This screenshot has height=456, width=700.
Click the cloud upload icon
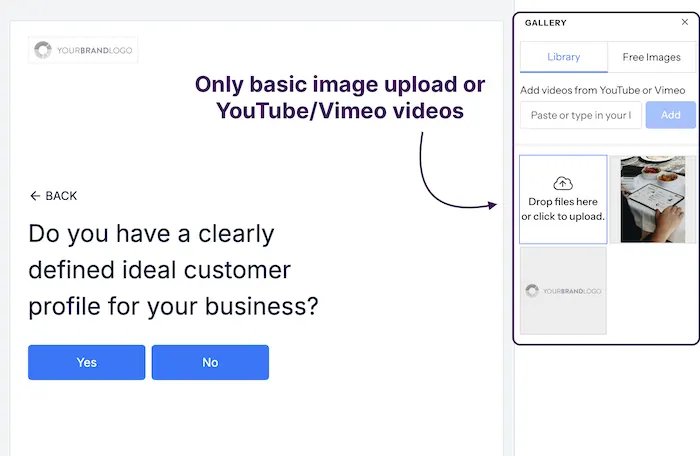[563, 183]
